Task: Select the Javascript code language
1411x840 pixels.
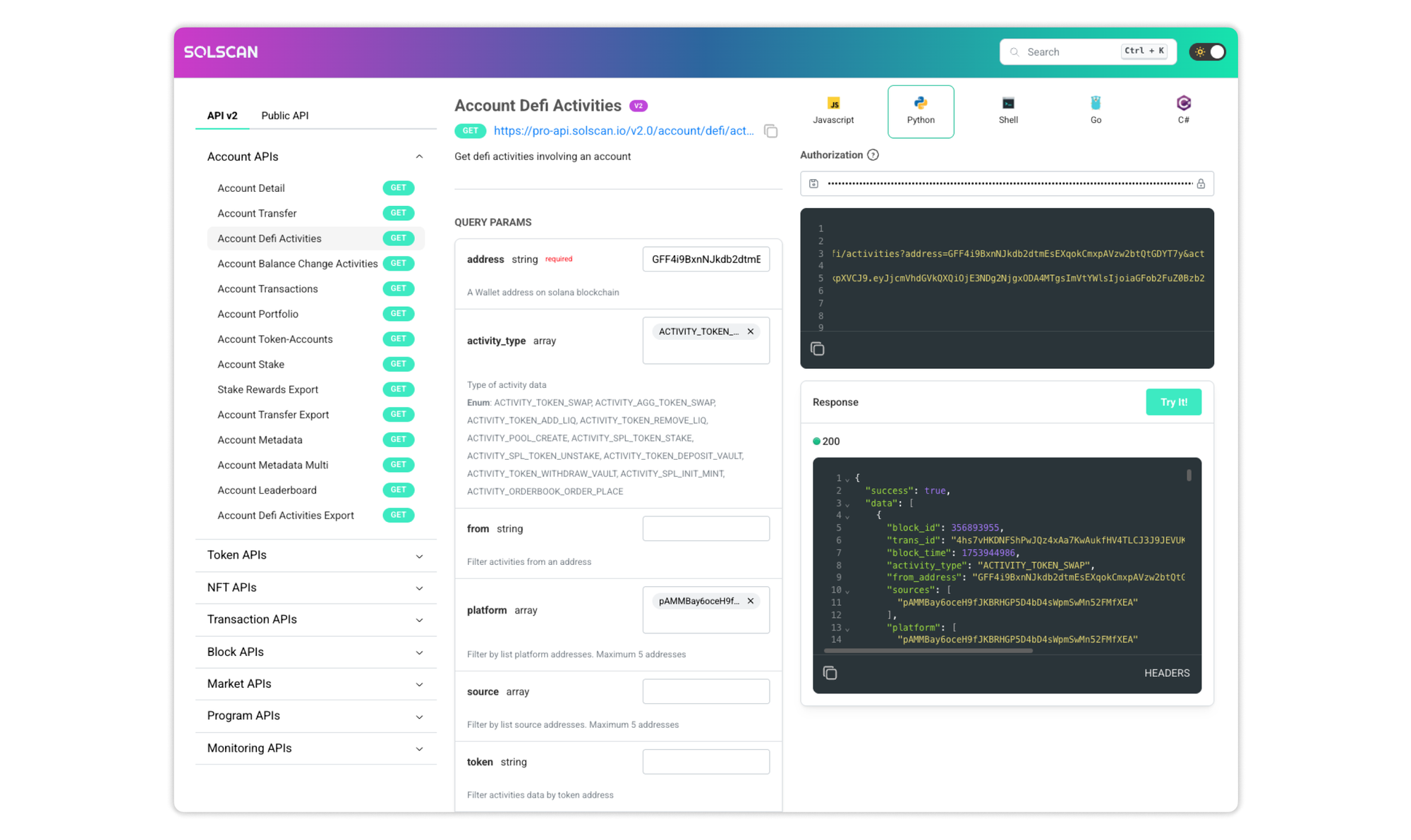Action: 833,111
